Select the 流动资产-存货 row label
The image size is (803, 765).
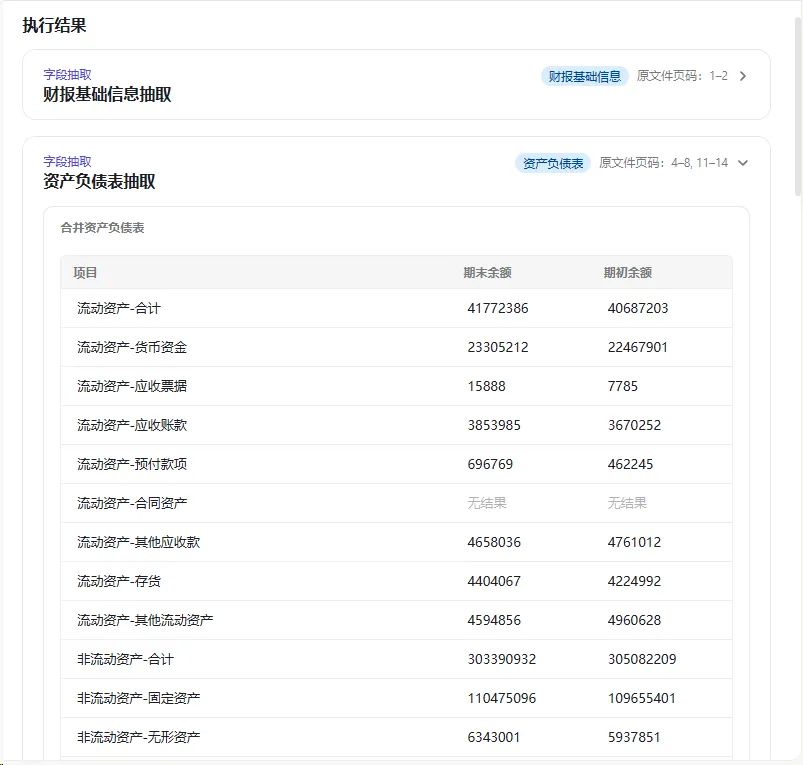point(119,581)
